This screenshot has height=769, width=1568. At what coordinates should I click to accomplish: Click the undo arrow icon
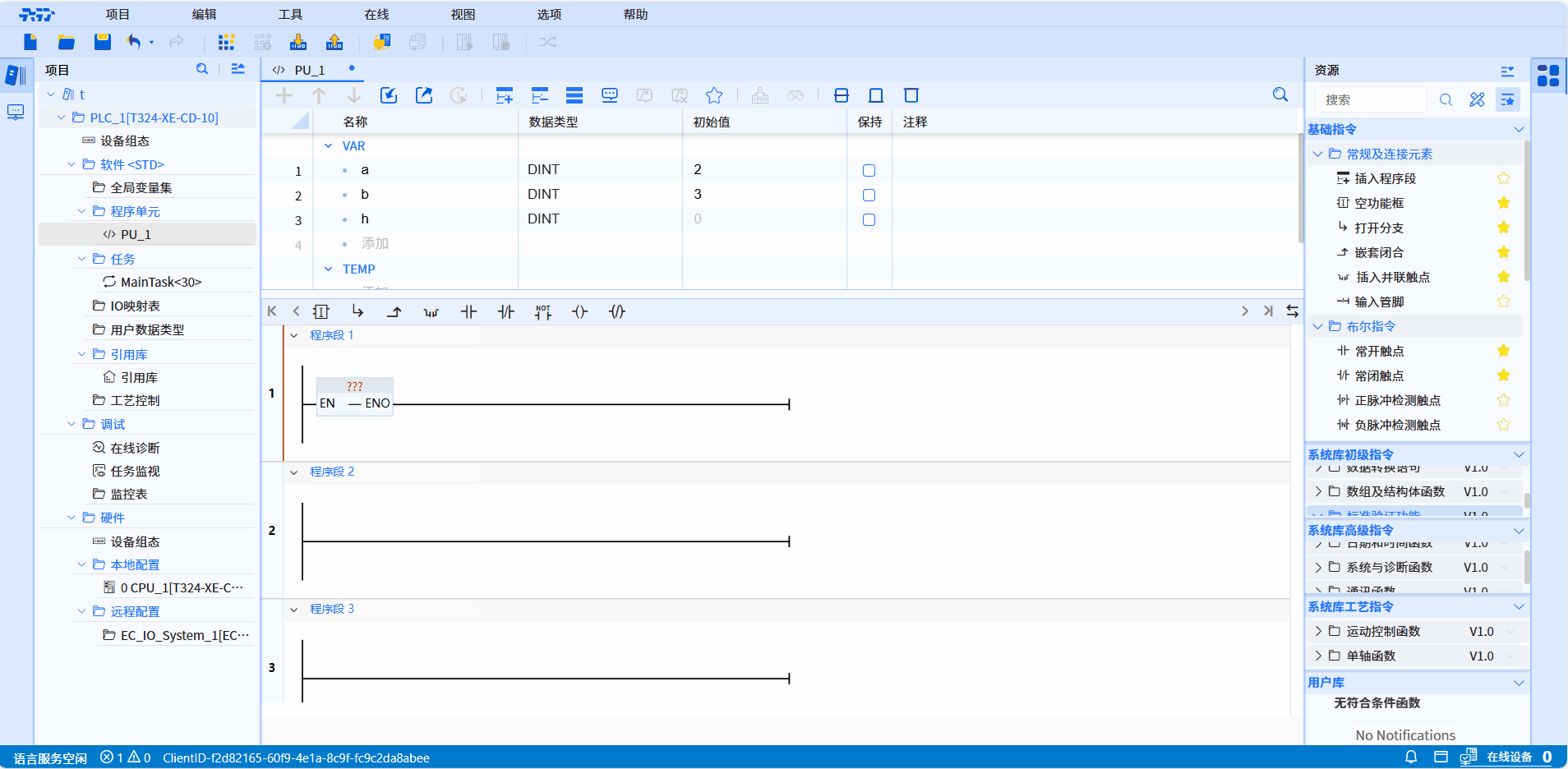tap(134, 42)
